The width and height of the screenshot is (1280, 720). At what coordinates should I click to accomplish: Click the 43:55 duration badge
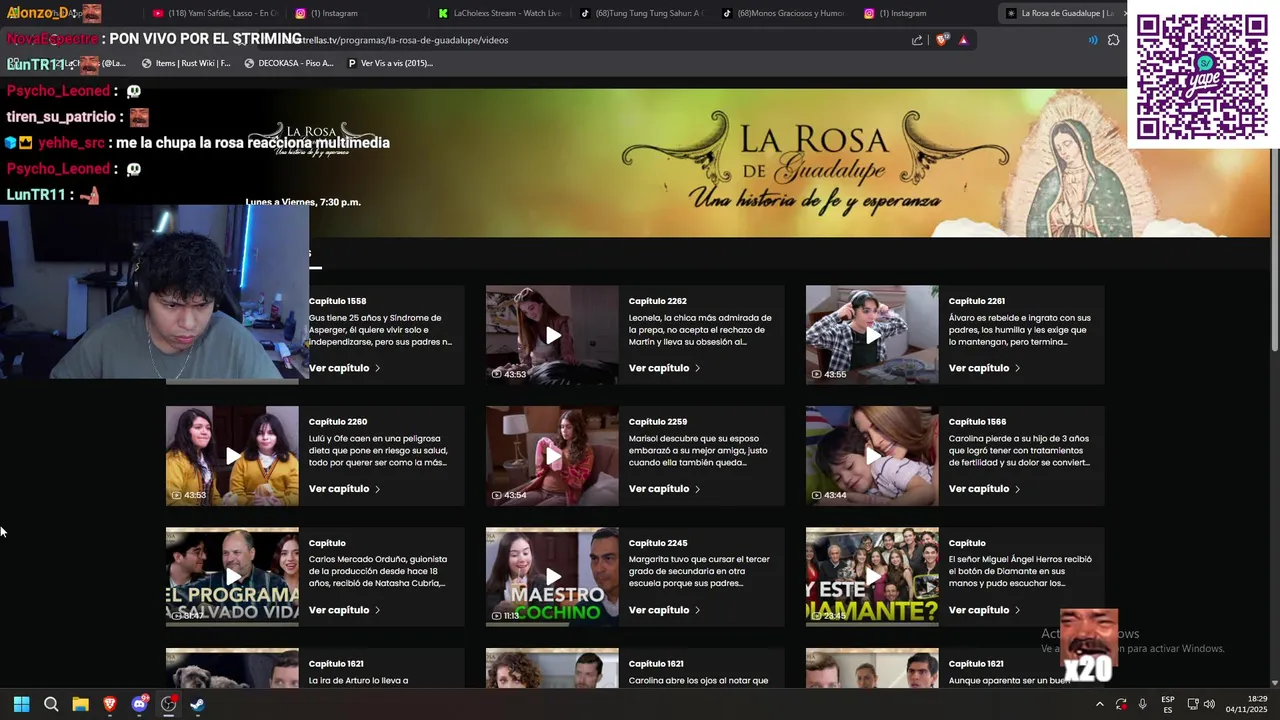pyautogui.click(x=829, y=374)
